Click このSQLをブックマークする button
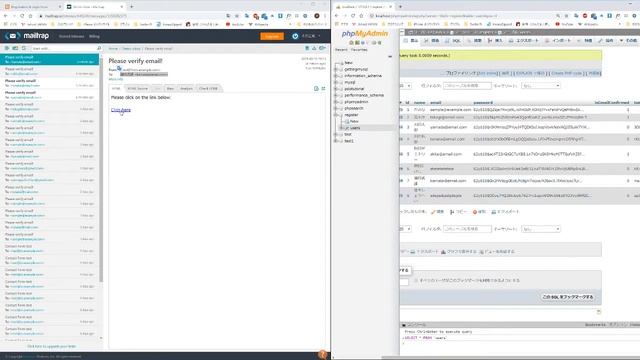 coord(567,297)
